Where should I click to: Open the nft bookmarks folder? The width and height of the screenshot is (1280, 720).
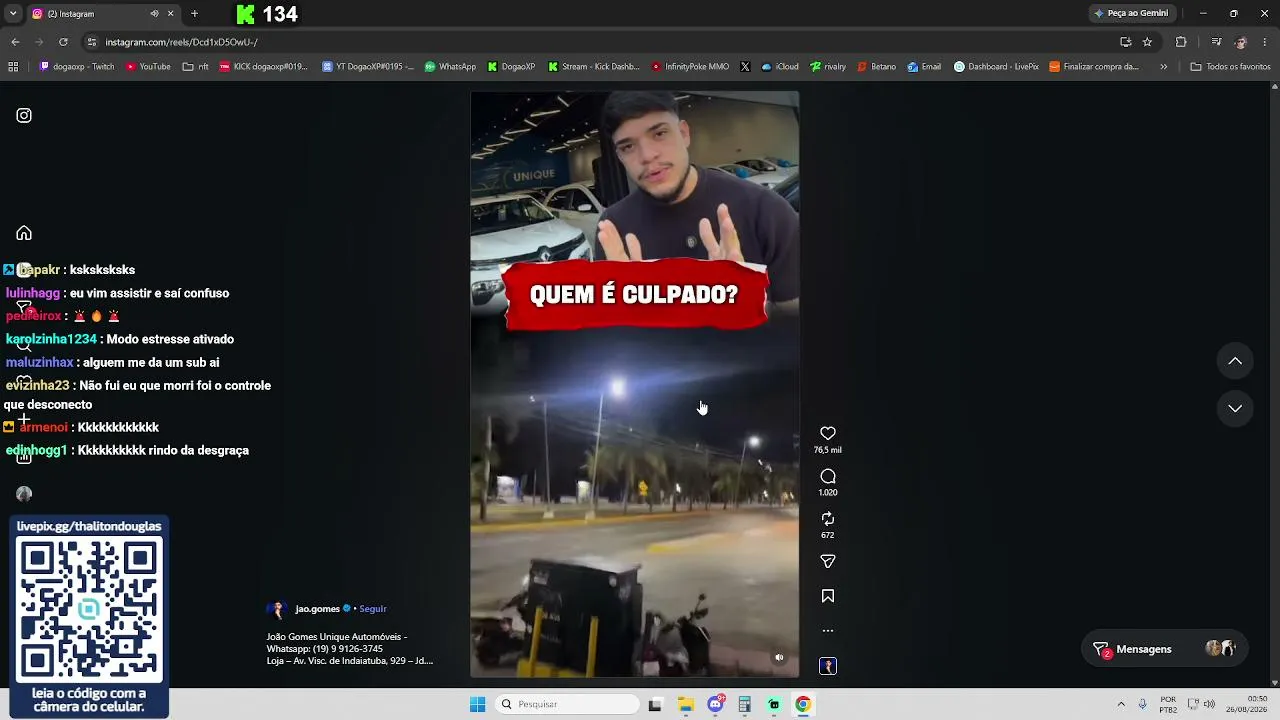(x=196, y=67)
